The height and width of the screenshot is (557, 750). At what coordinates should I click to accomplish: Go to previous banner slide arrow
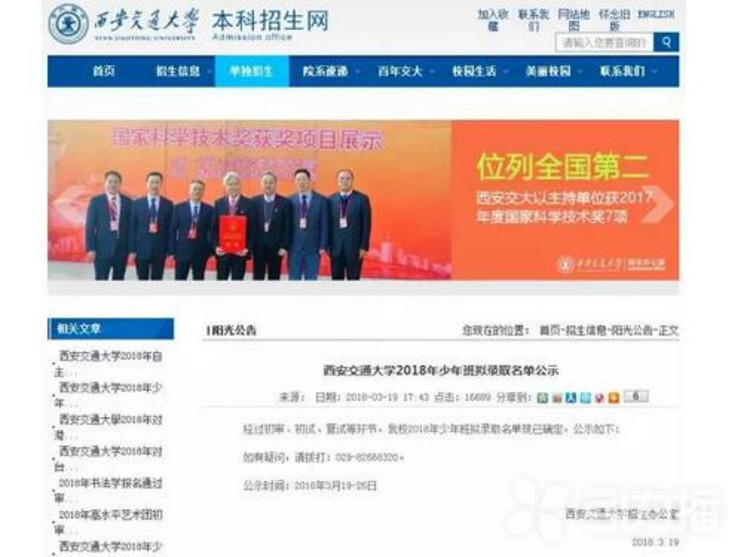point(68,204)
